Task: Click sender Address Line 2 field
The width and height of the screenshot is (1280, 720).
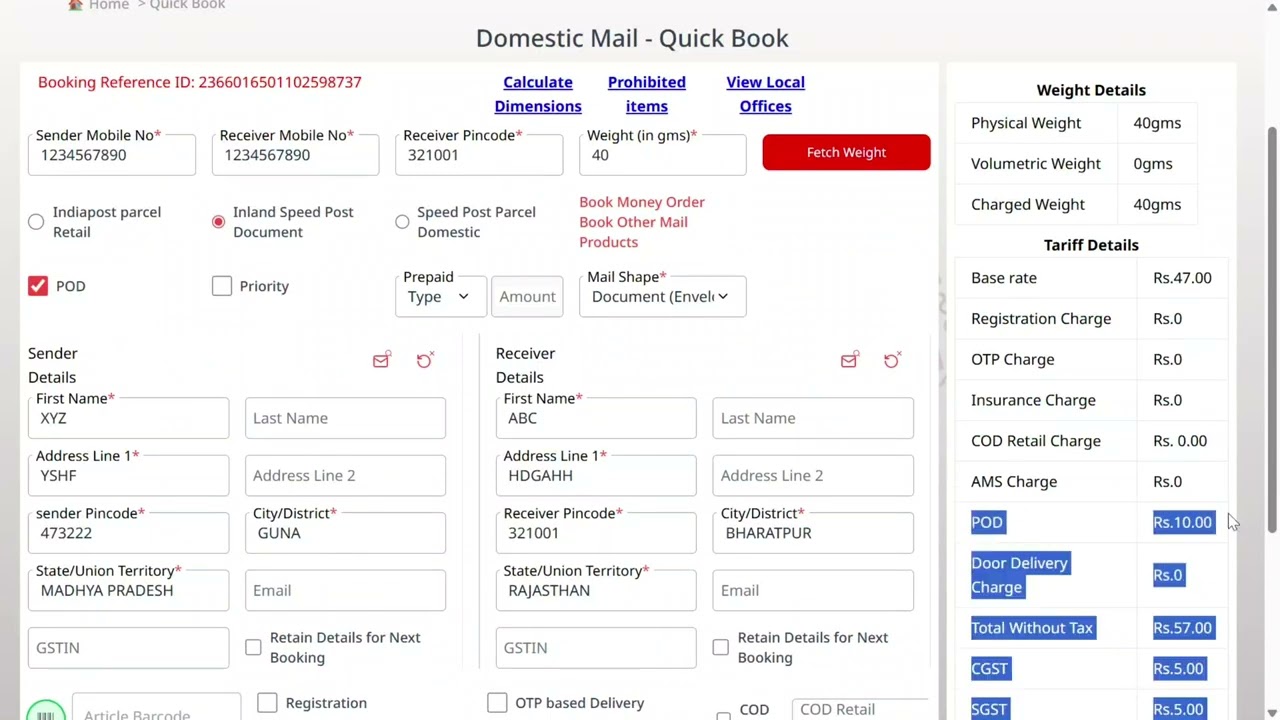Action: tap(345, 476)
